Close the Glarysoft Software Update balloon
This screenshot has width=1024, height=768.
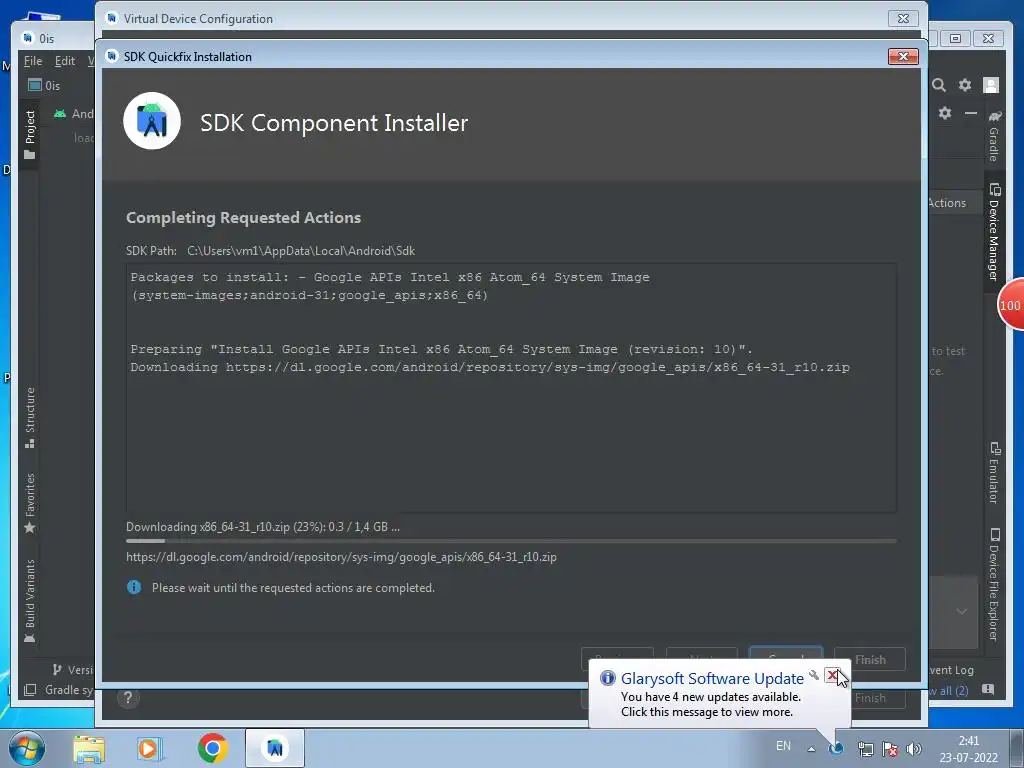[833, 675]
